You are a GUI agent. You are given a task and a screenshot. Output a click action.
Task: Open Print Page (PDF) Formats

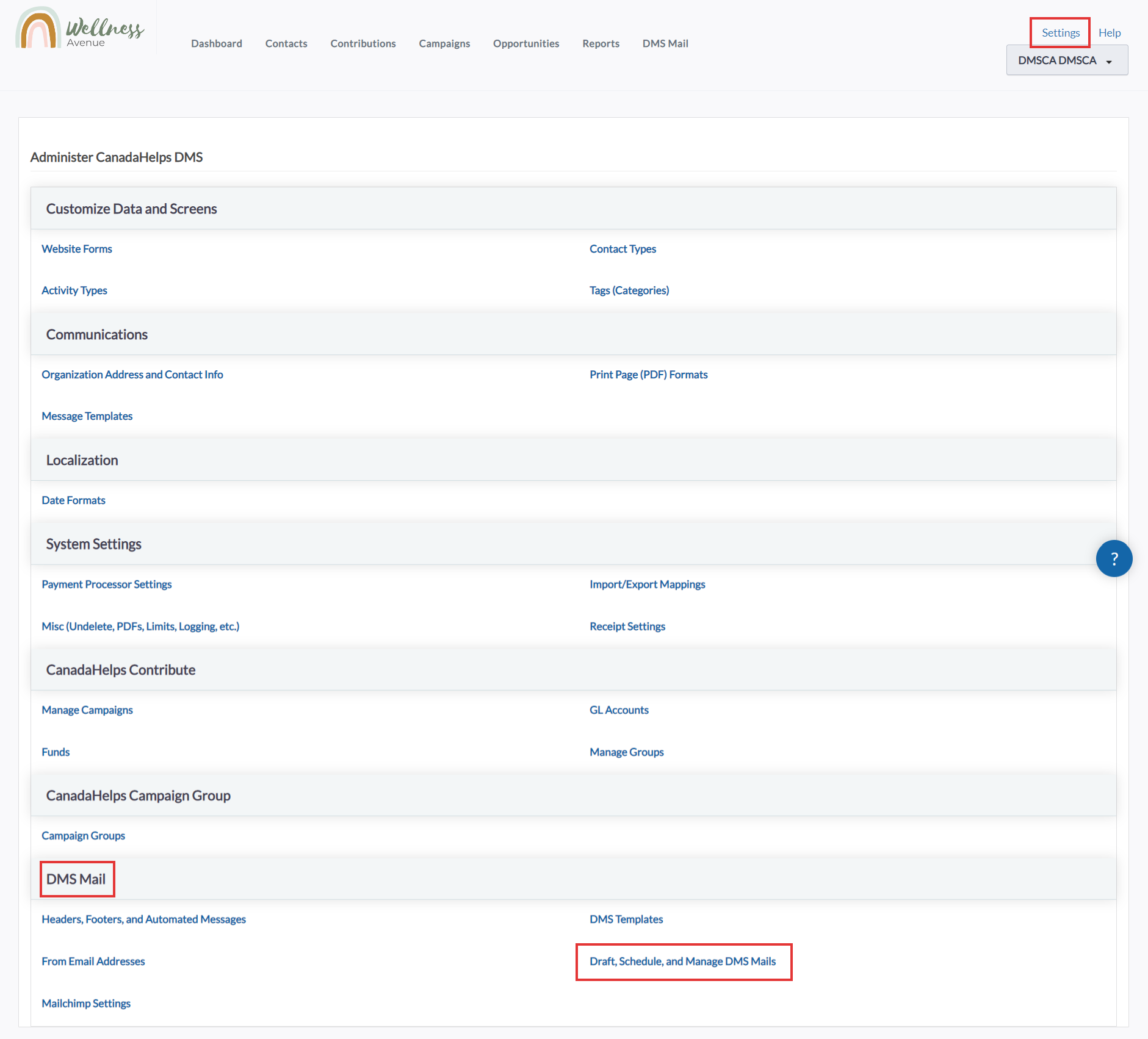649,375
